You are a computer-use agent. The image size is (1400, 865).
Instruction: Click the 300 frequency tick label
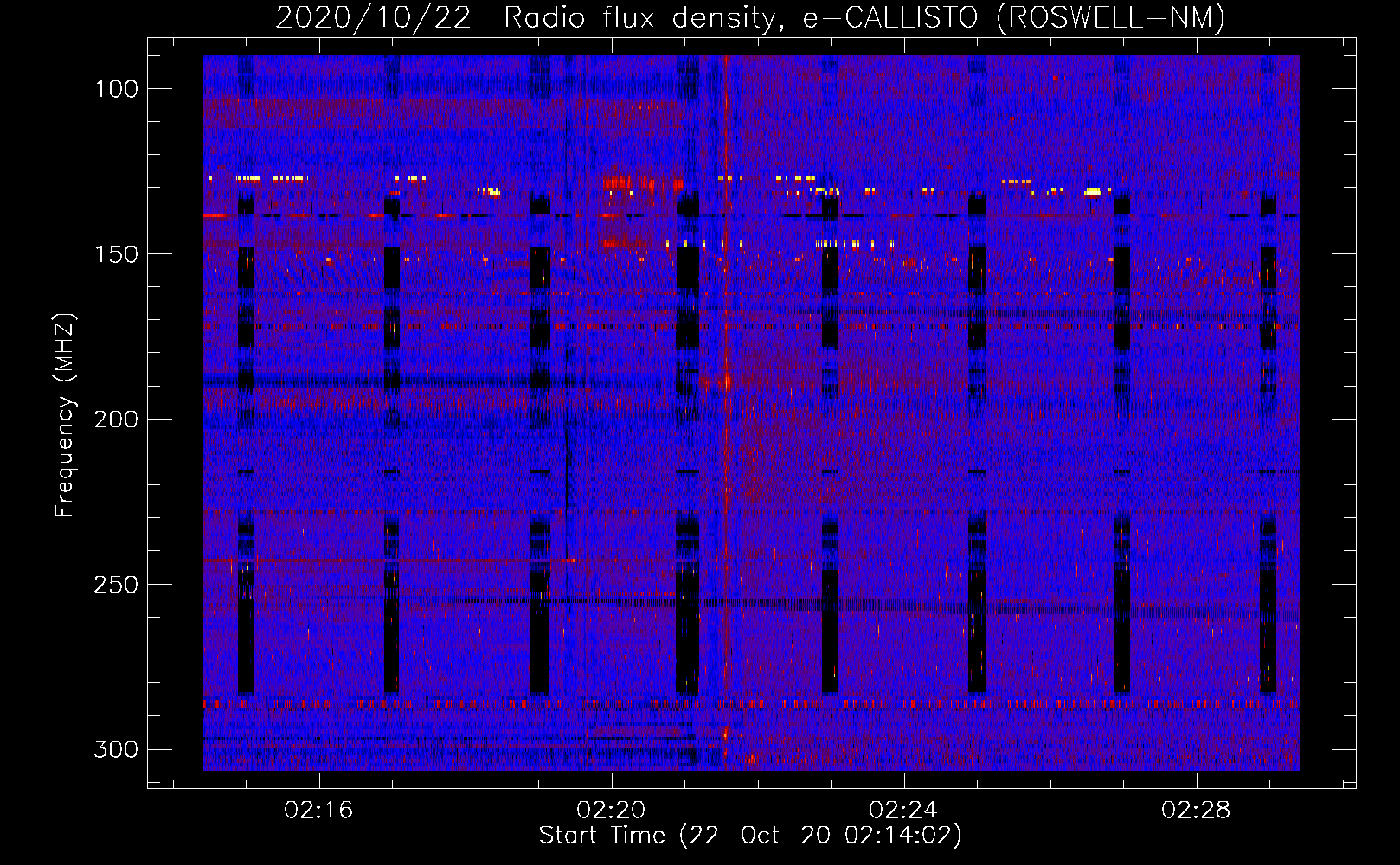(116, 749)
